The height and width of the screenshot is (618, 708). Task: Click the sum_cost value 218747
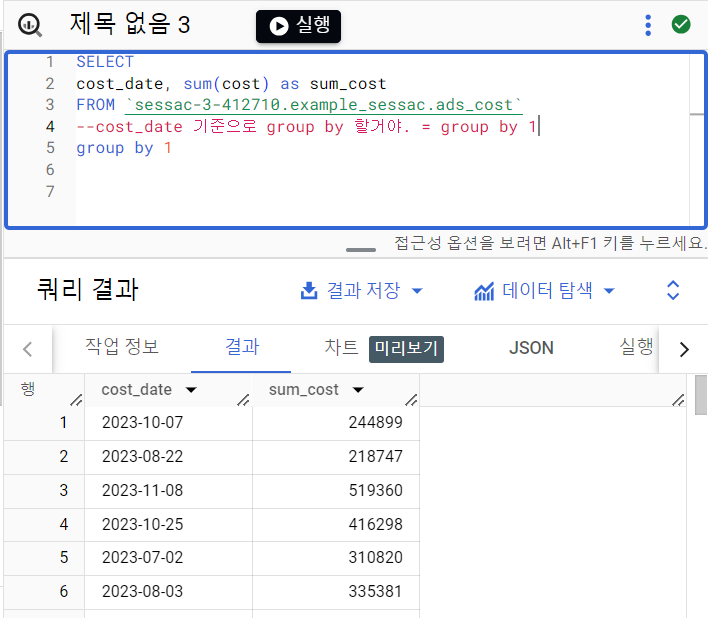[375, 456]
